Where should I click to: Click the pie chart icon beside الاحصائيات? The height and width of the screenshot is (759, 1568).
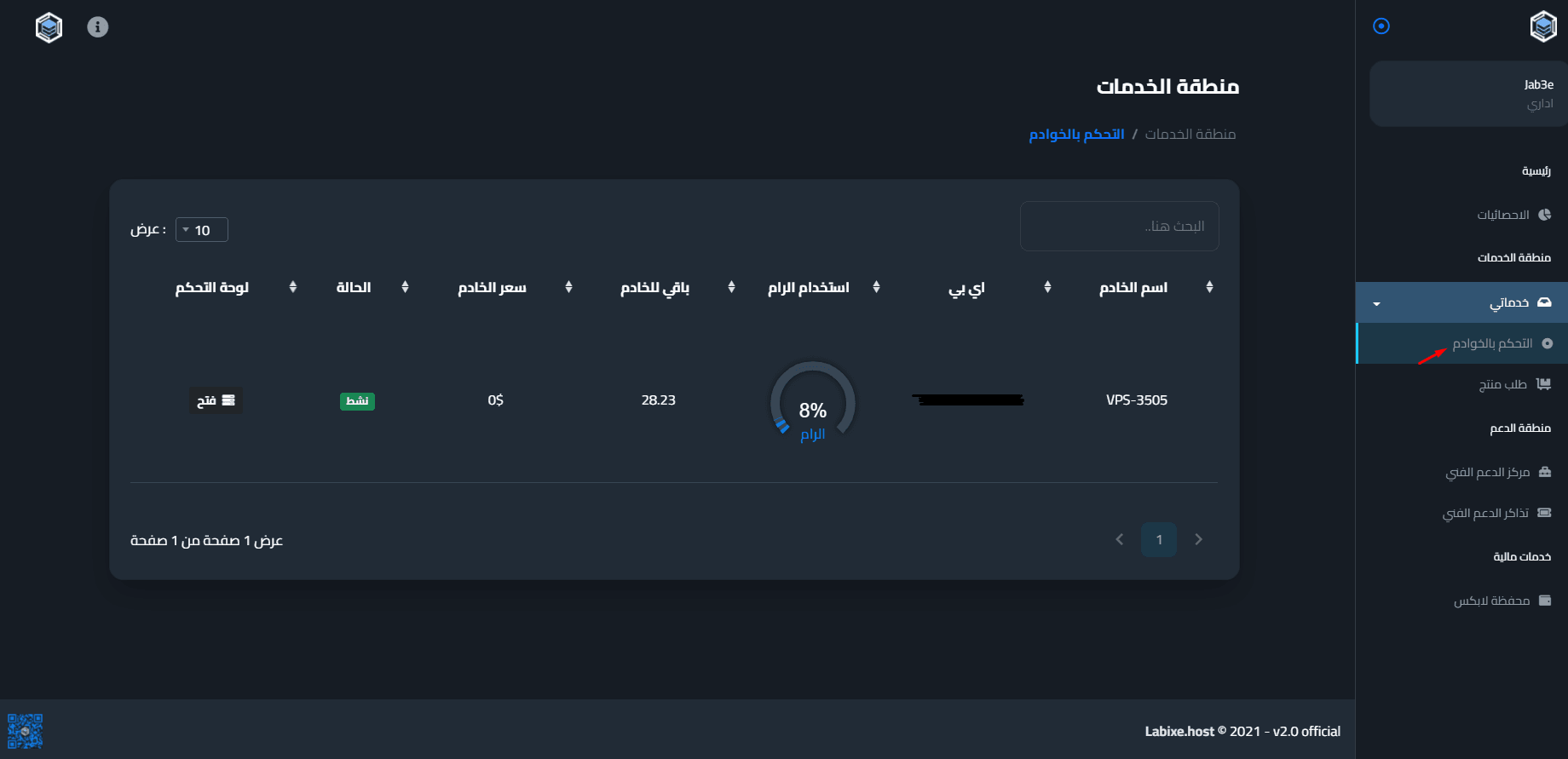coord(1545,215)
